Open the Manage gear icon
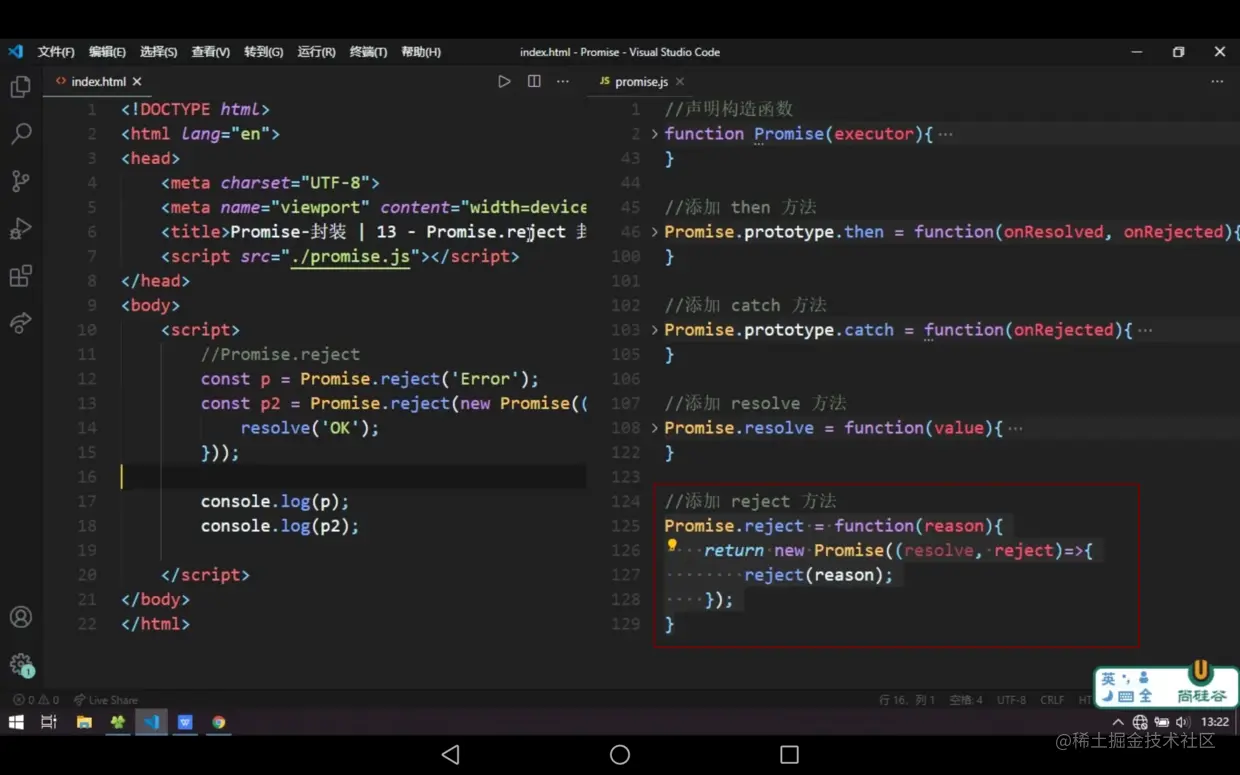Viewport: 1240px width, 775px height. tap(20, 664)
